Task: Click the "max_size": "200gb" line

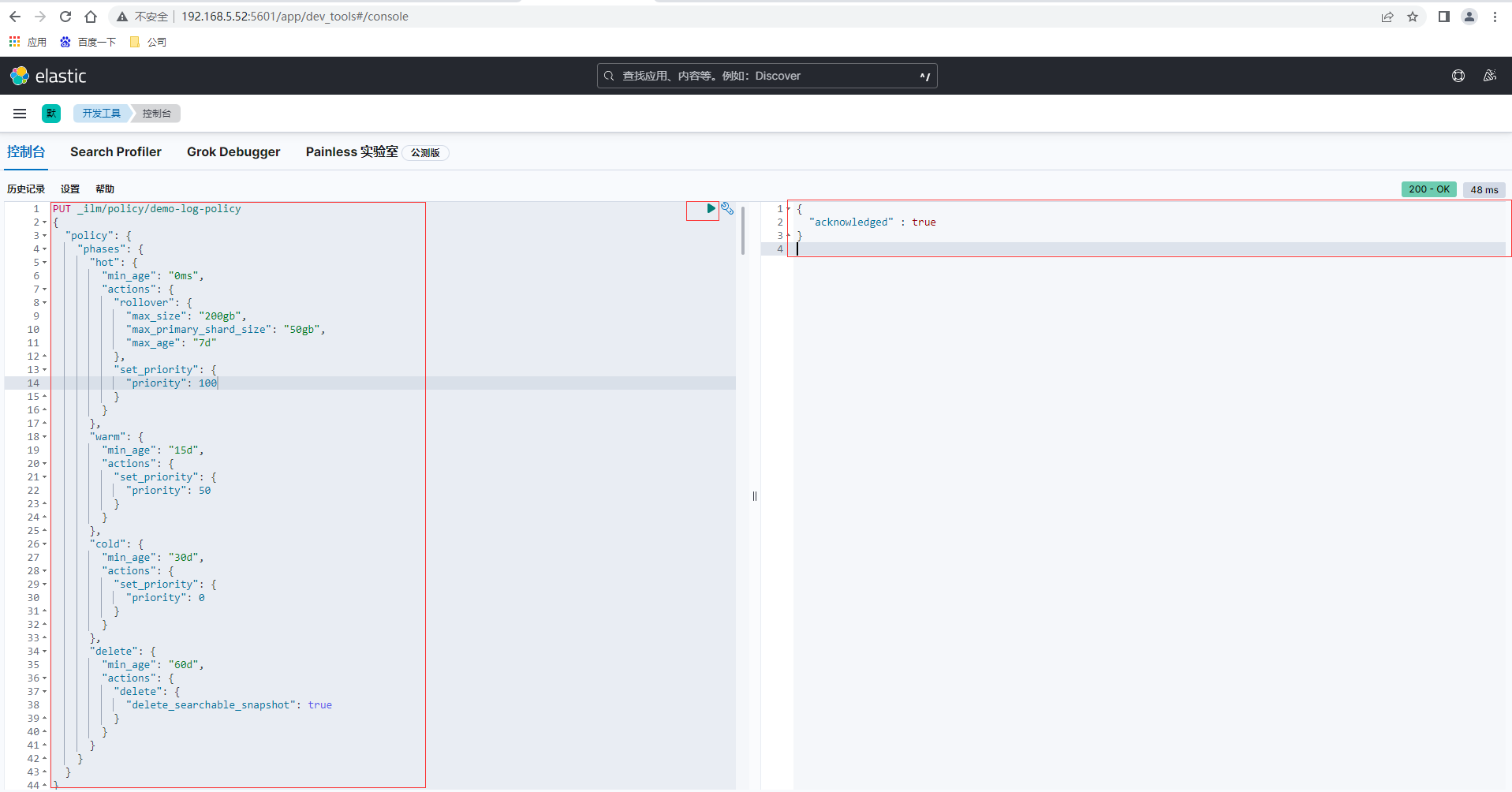Action: [x=186, y=316]
